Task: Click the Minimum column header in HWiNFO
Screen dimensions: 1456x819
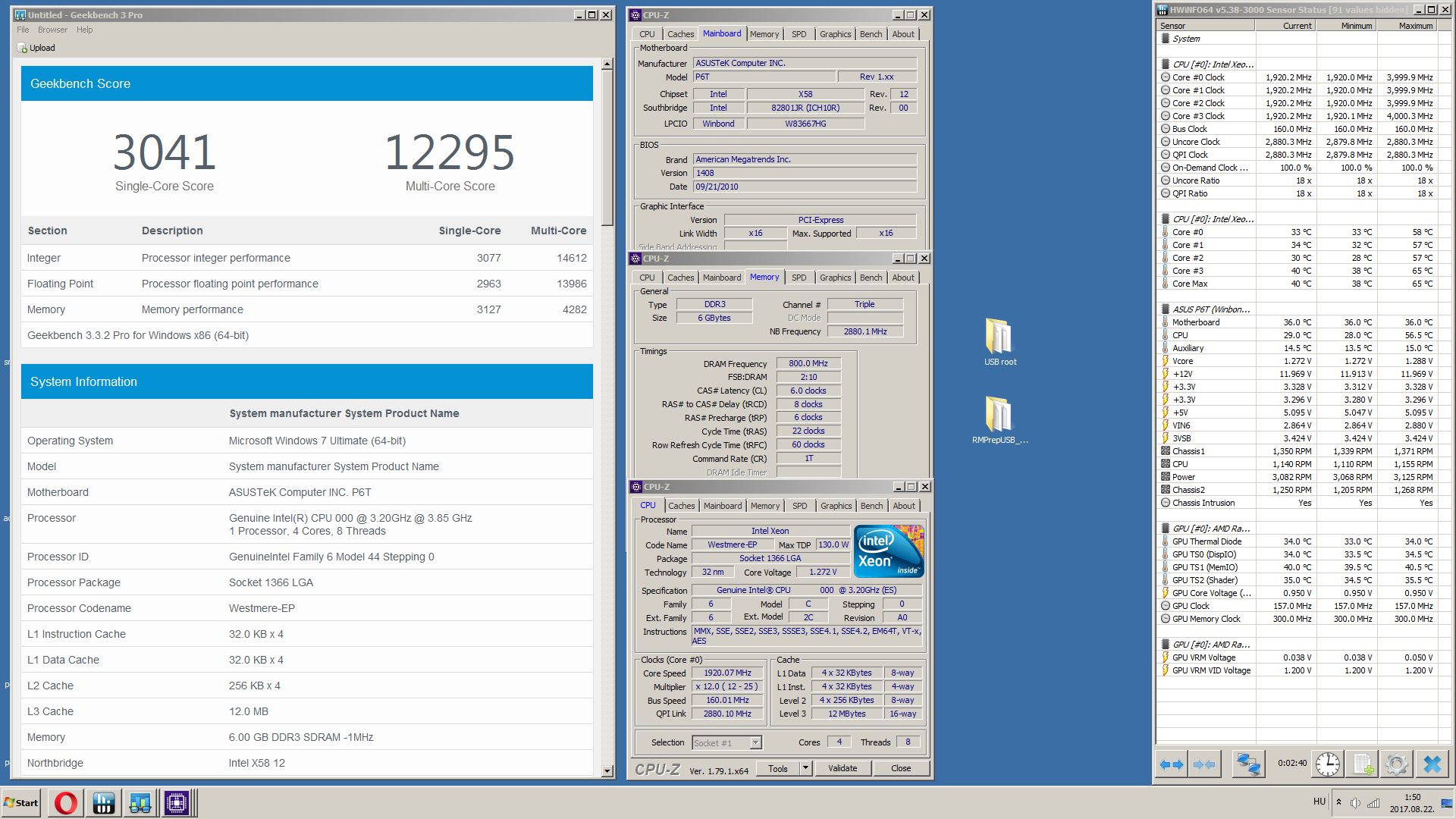Action: pyautogui.click(x=1346, y=25)
